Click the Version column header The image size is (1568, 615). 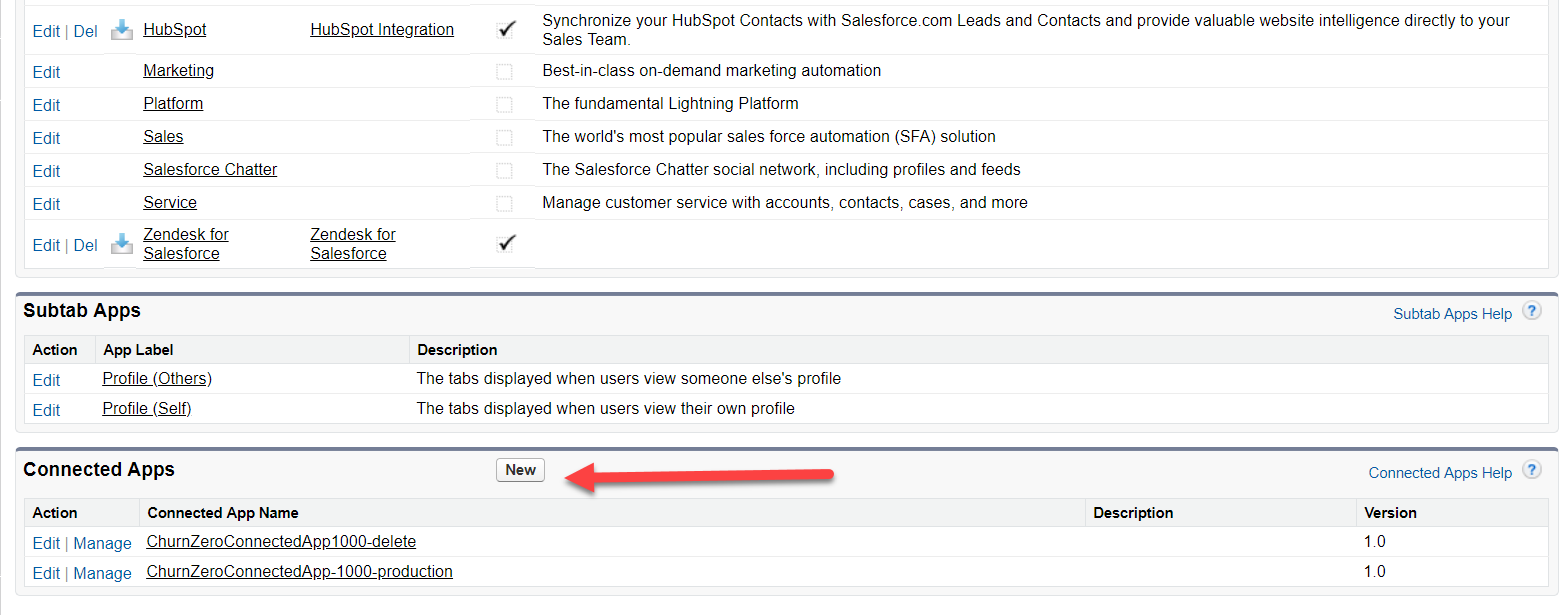pos(1390,512)
